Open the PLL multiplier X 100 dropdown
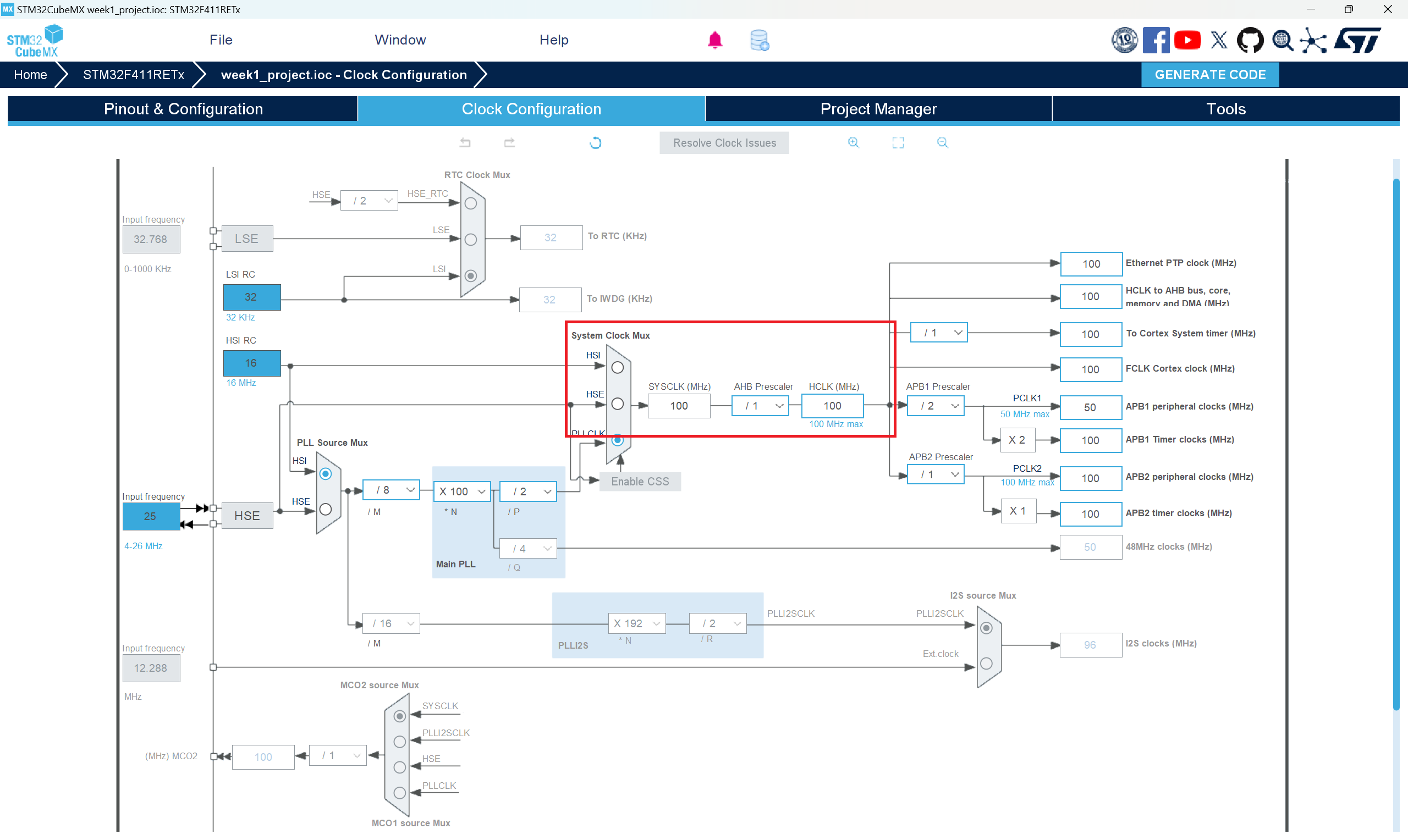Image resolution: width=1408 pixels, height=840 pixels. (463, 491)
